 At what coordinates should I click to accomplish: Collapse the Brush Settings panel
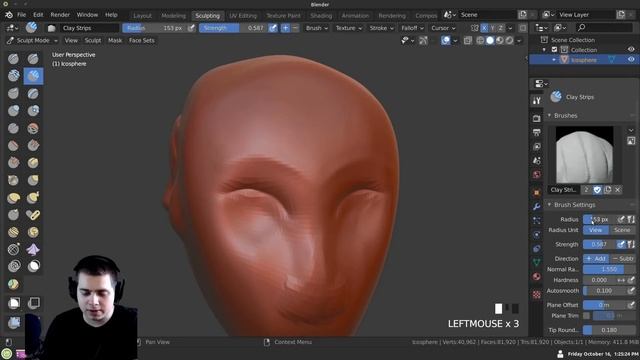tap(549, 205)
